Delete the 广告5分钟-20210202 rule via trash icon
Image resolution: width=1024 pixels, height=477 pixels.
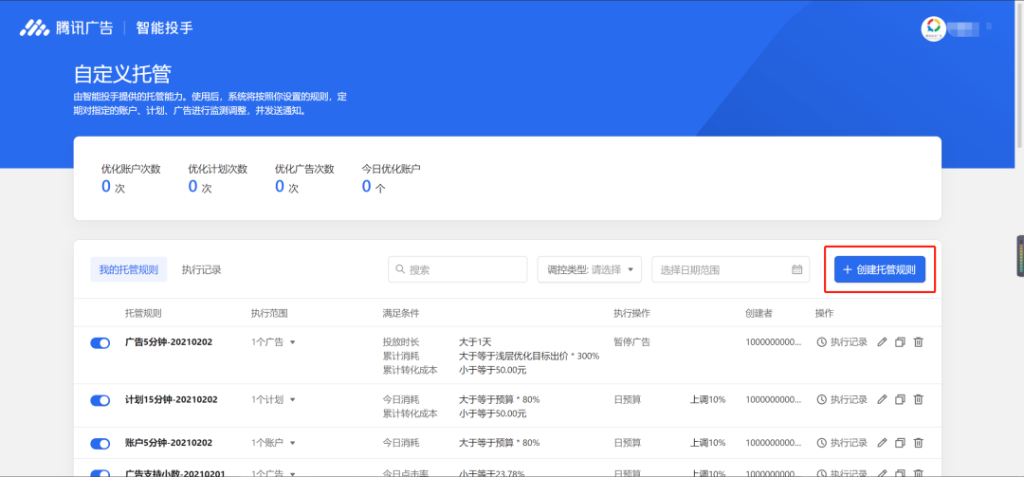click(918, 342)
